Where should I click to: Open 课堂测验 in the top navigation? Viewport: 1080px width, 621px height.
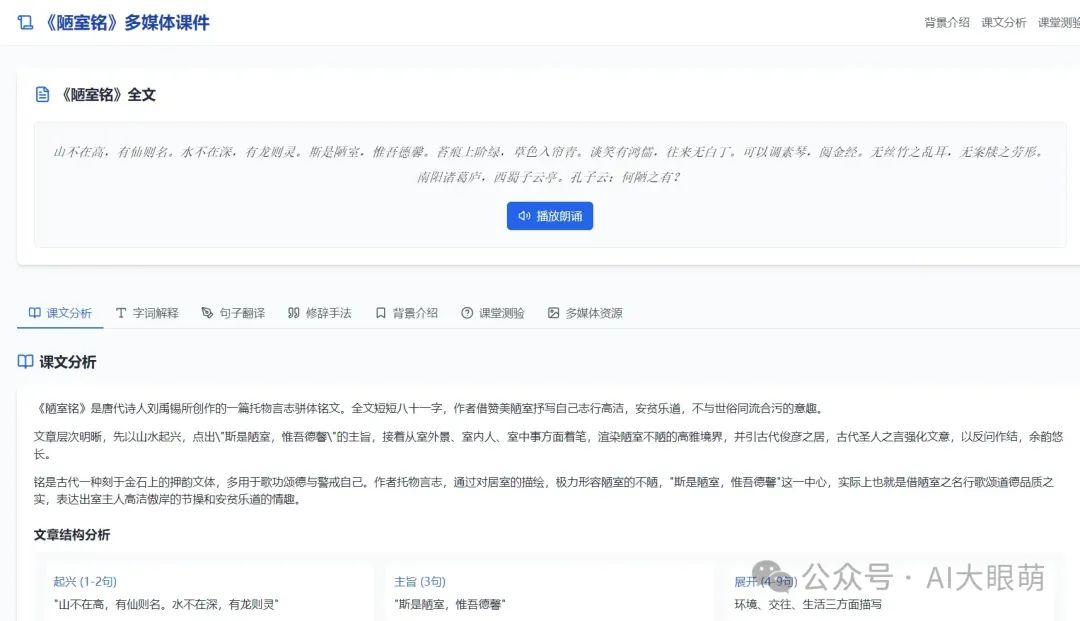pos(1059,23)
